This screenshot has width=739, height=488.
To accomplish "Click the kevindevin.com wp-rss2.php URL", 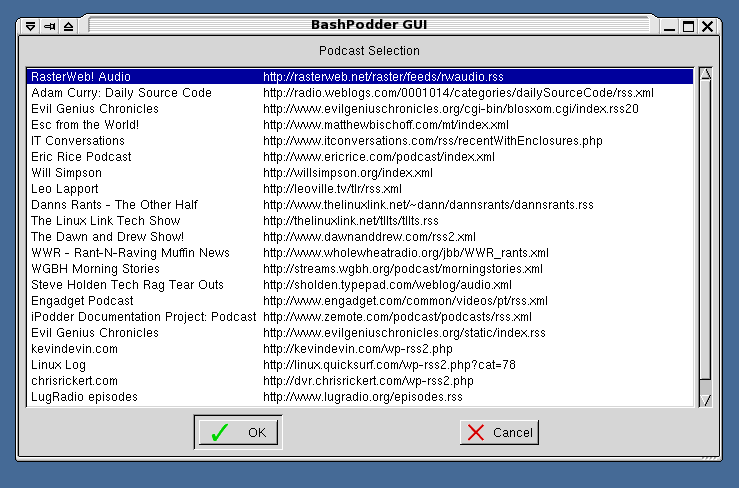I will tap(358, 349).
